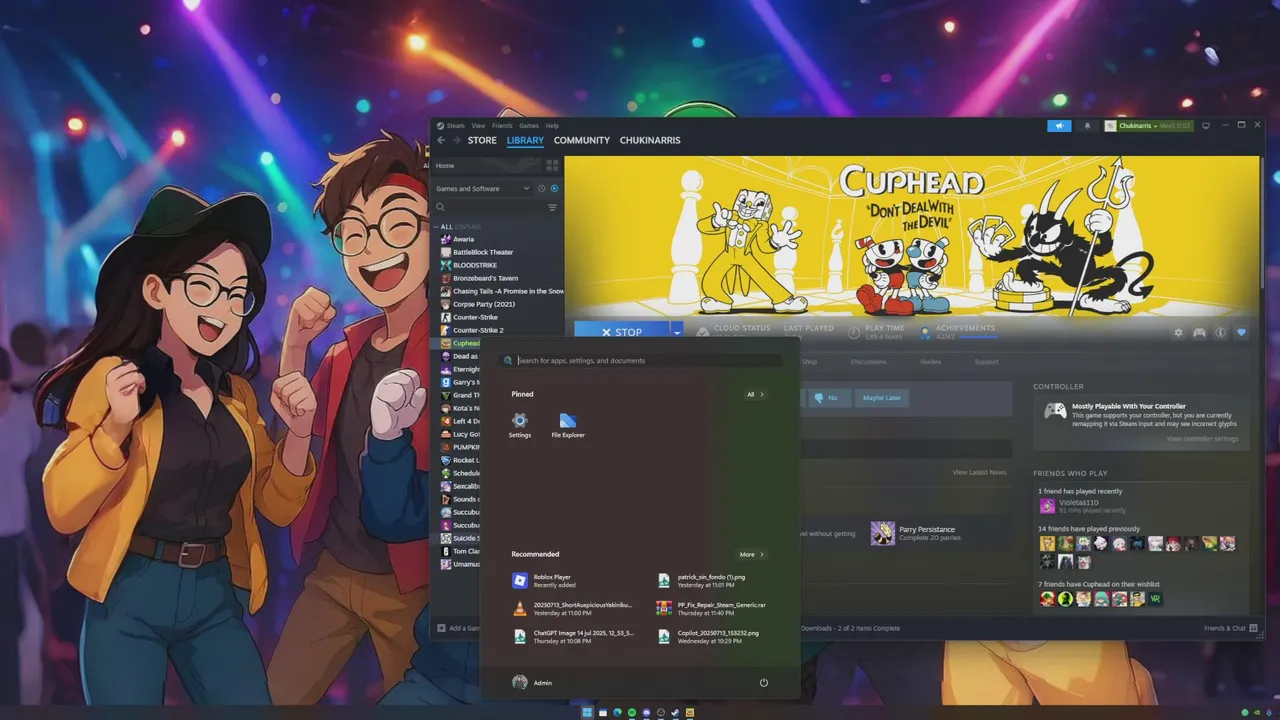Open the Games menu in Steam
The height and width of the screenshot is (720, 1280).
[529, 126]
